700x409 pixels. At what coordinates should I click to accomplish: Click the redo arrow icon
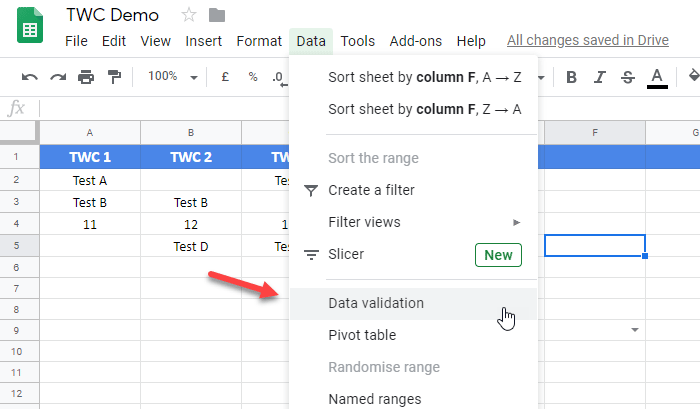(58, 77)
